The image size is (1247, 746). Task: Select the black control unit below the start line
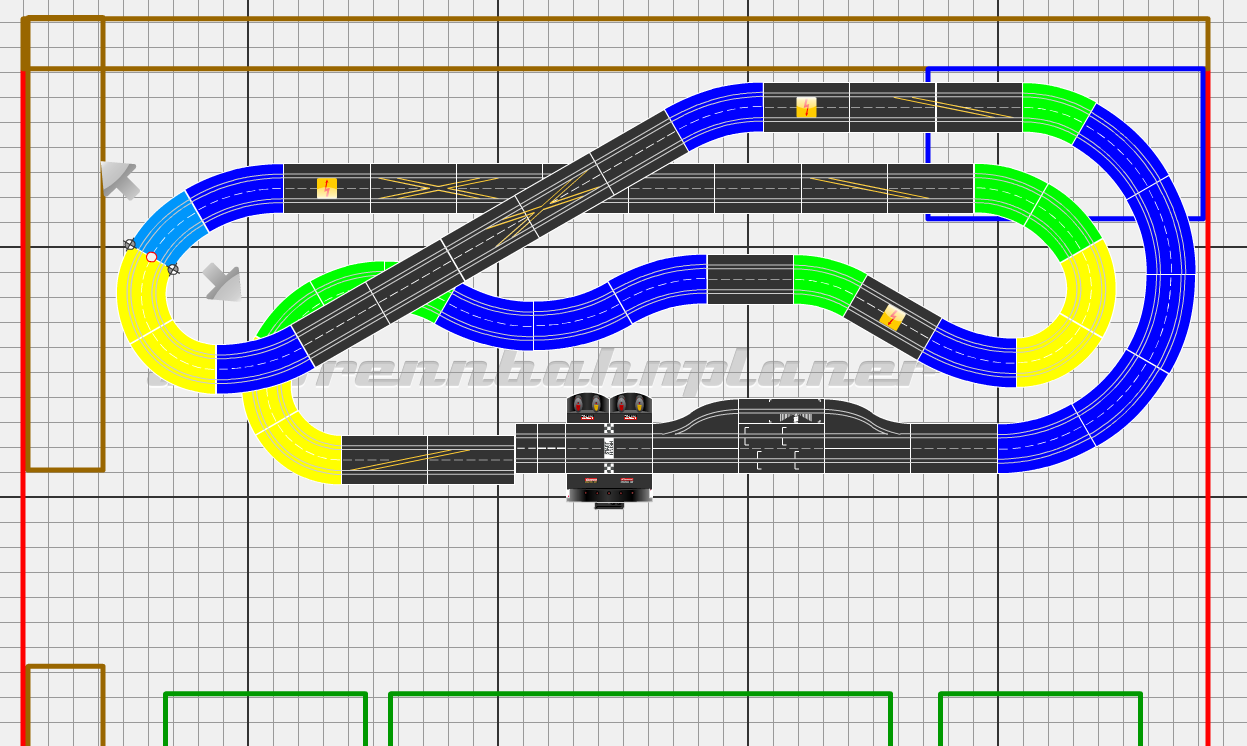(x=609, y=489)
